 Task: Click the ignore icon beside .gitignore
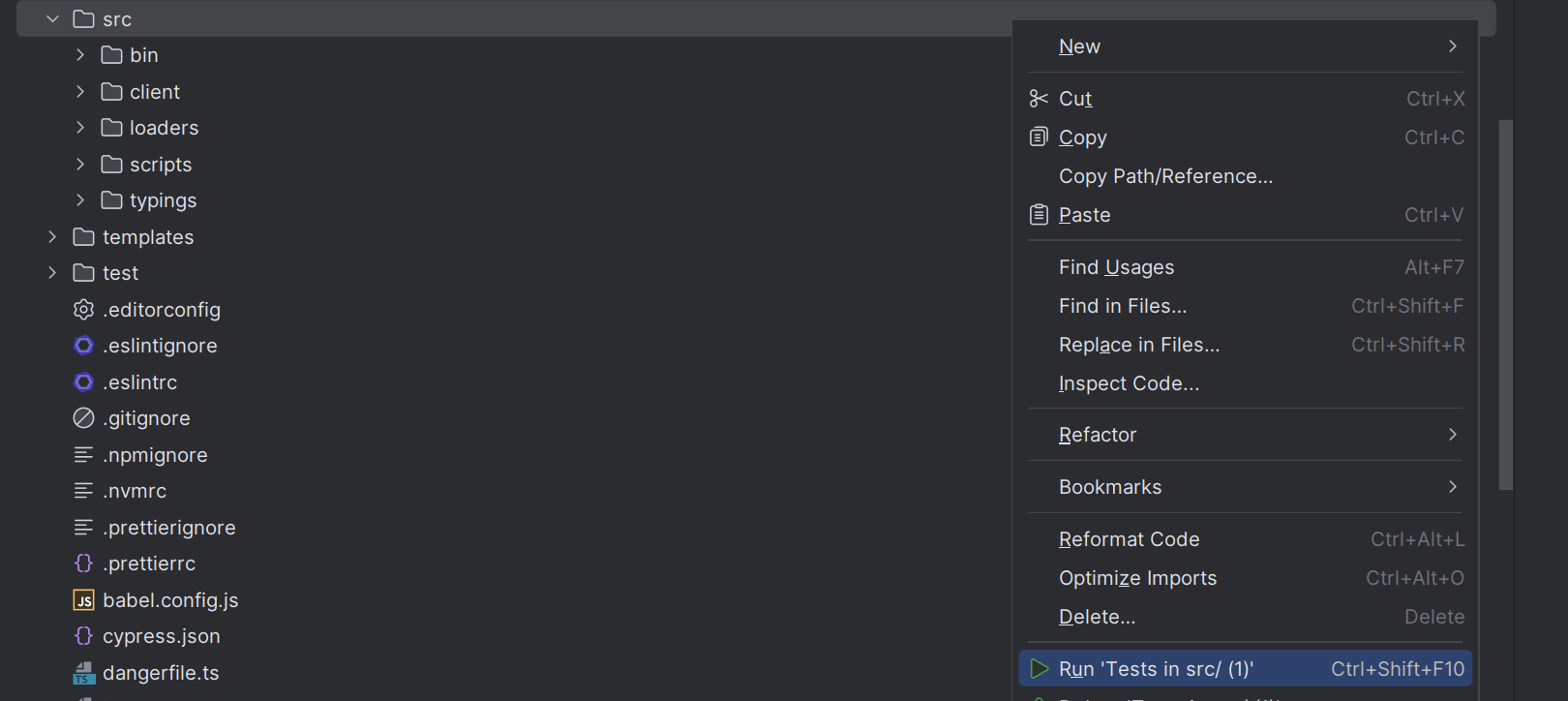click(x=84, y=417)
